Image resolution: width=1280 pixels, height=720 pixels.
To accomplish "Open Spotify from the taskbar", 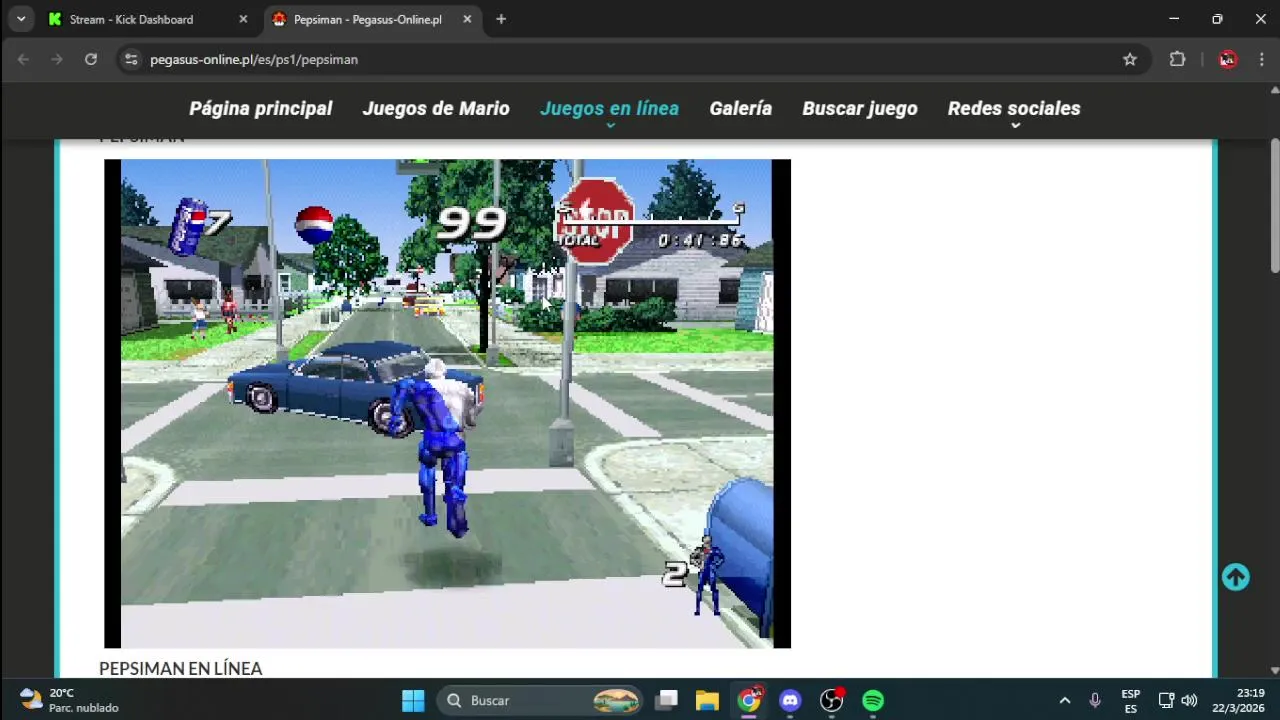I will (873, 700).
